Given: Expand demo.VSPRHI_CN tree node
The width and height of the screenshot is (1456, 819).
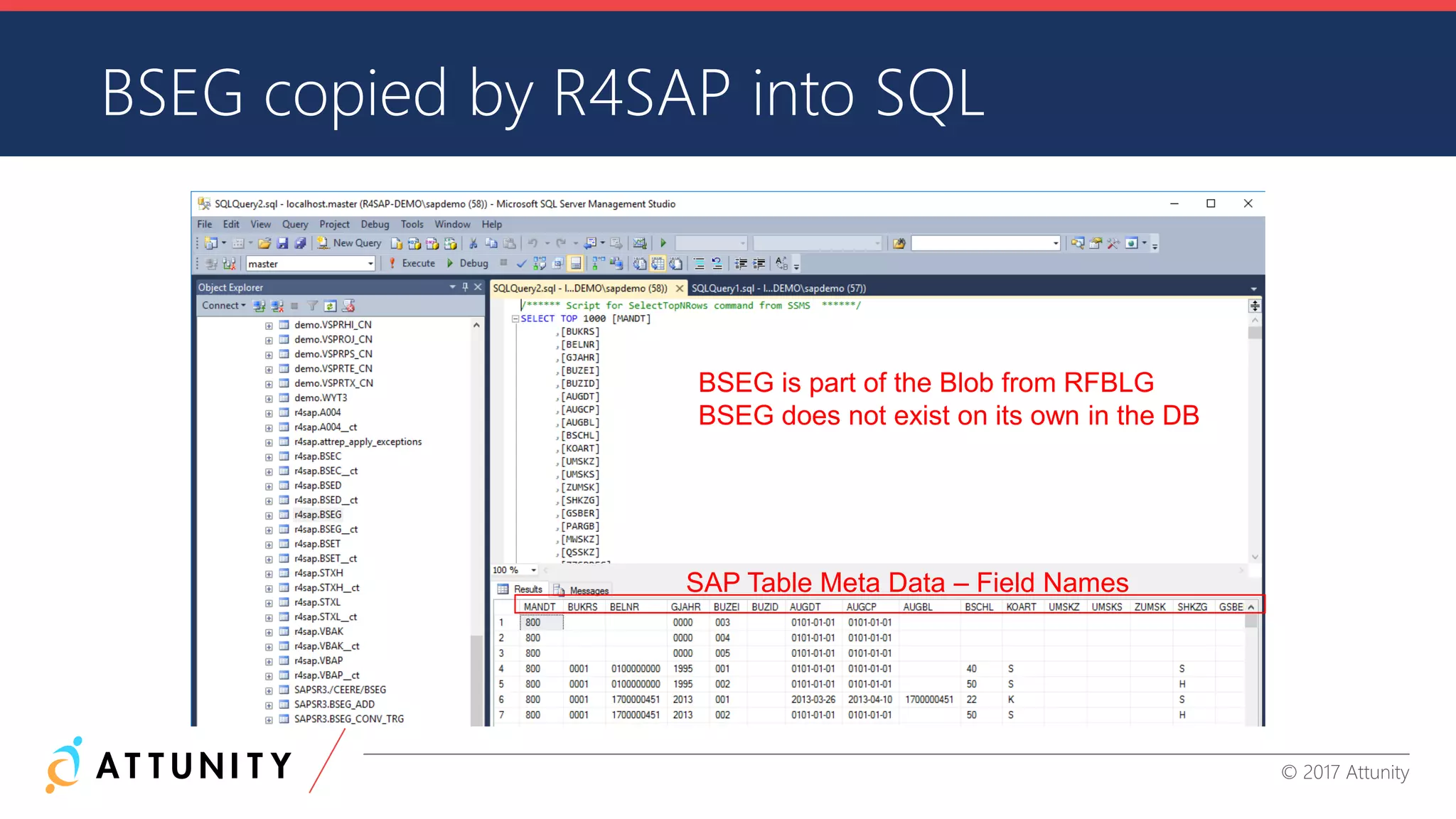Looking at the screenshot, I should pyautogui.click(x=269, y=326).
